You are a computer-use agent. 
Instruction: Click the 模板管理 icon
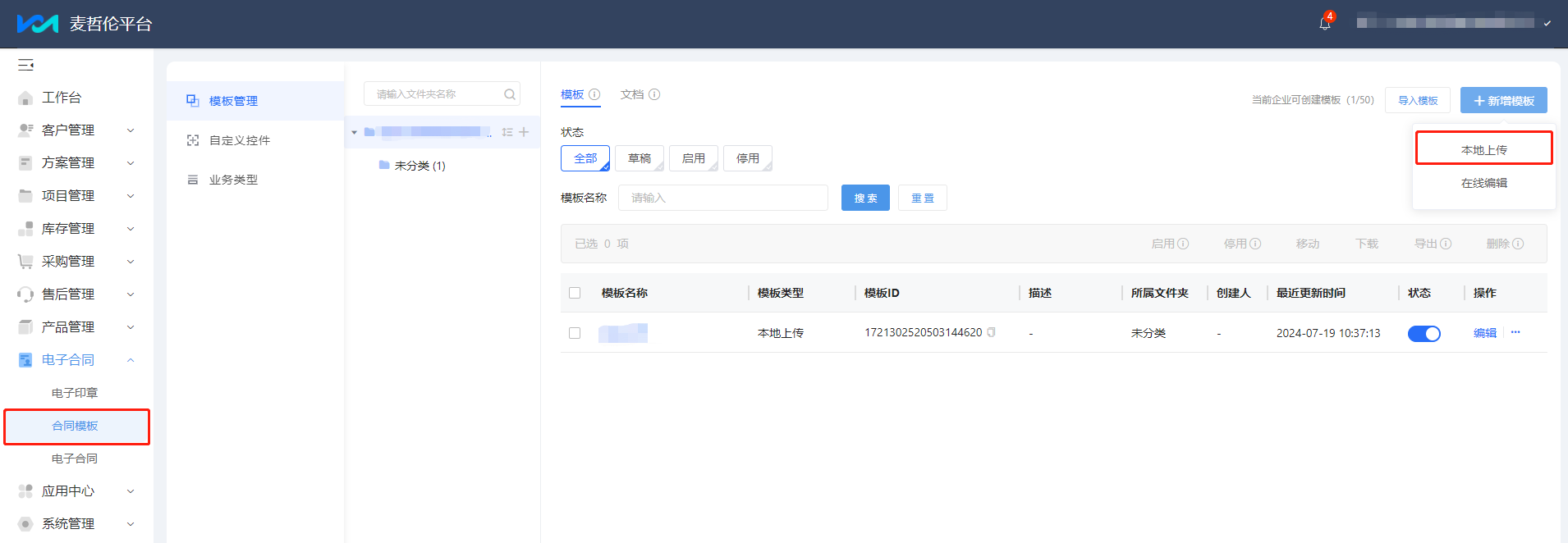(x=193, y=101)
